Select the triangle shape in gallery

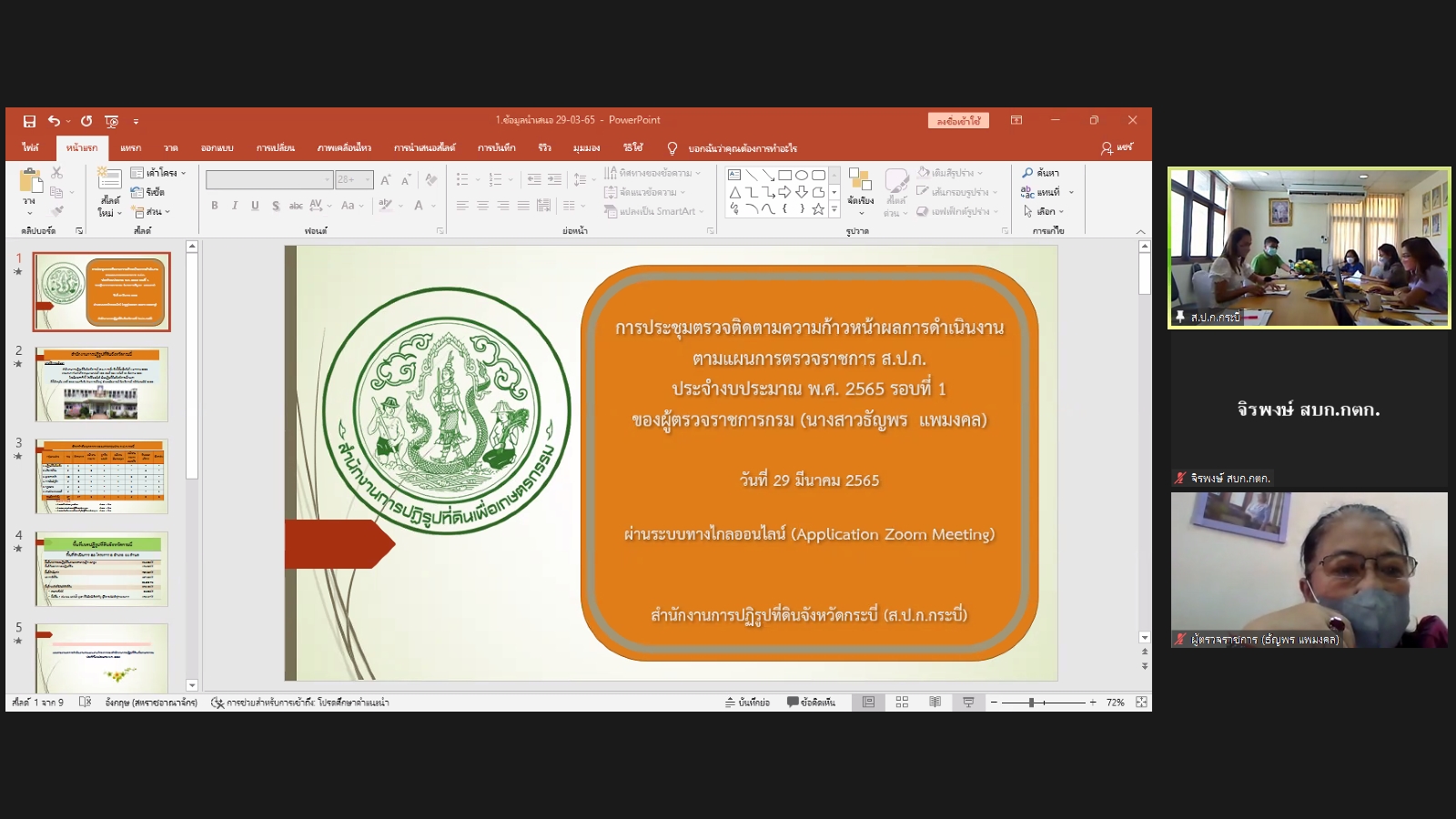(734, 192)
